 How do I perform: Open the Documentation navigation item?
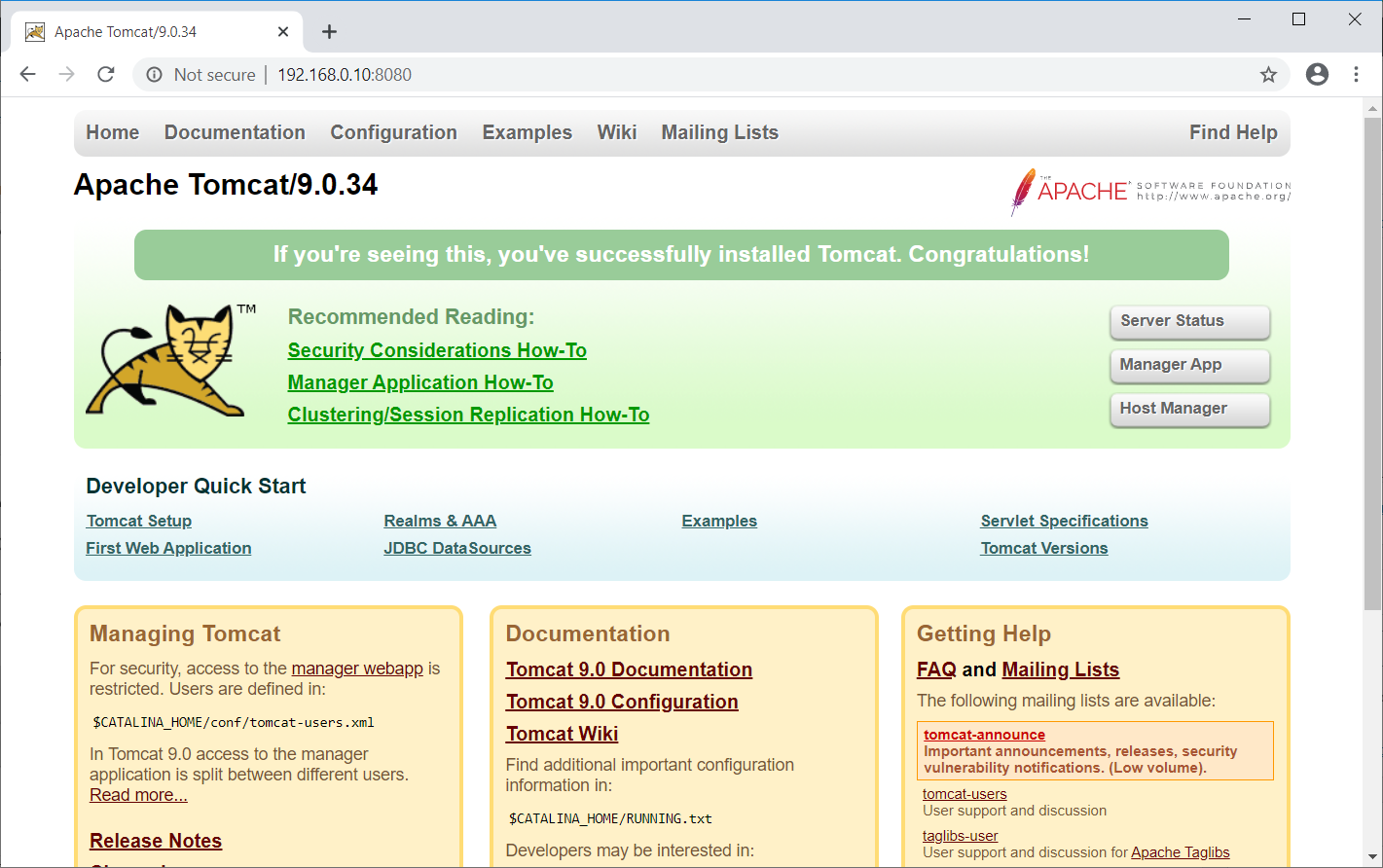pyautogui.click(x=235, y=132)
